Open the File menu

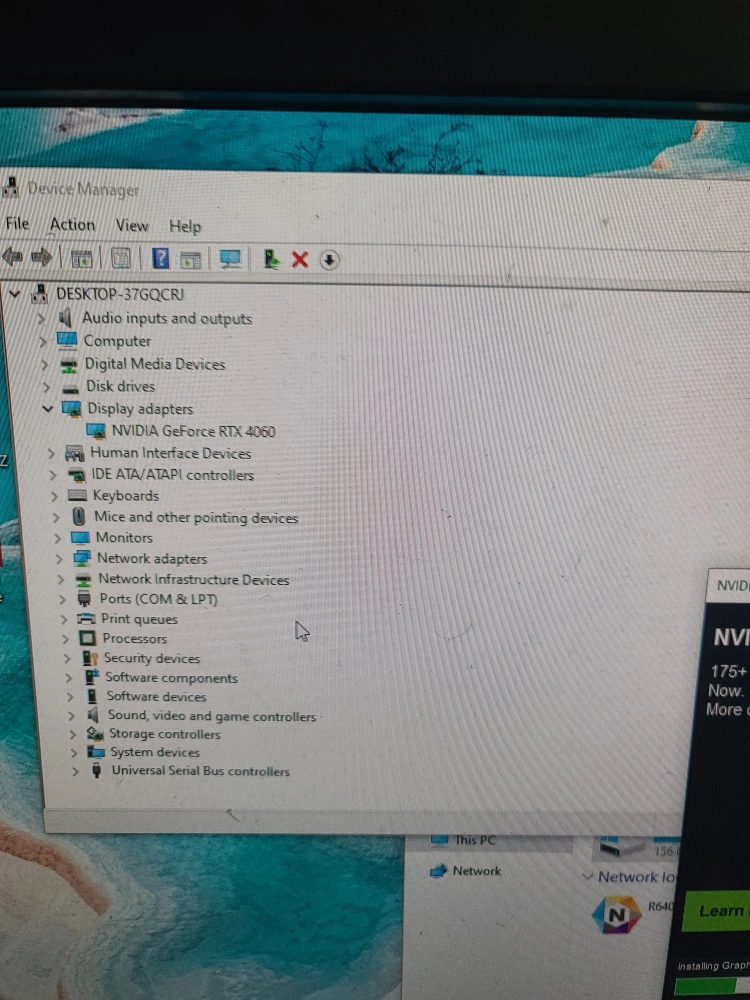pos(17,223)
